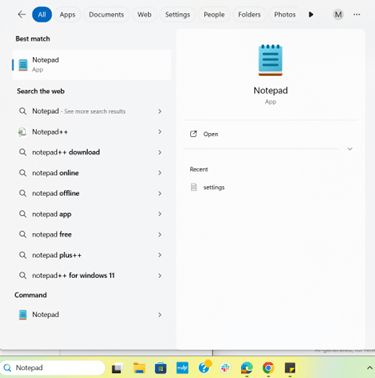
Task: Open Microsoft Edge from the taskbar
Action: (x=247, y=368)
